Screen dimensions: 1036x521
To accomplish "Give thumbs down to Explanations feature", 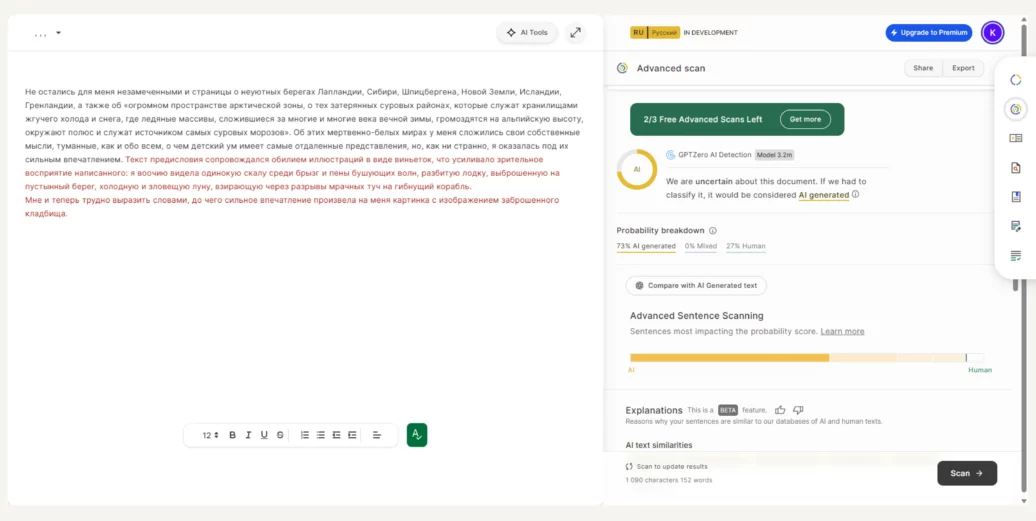I will pos(798,410).
